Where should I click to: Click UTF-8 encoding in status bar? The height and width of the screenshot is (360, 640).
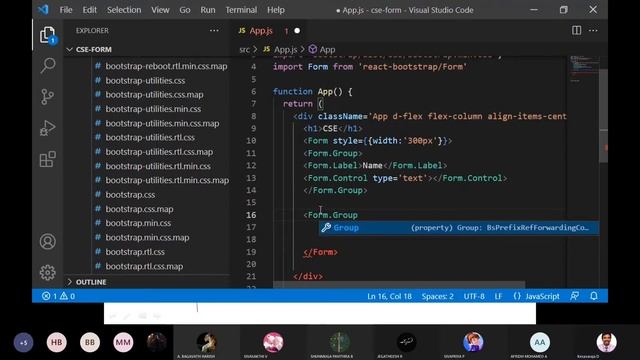(474, 296)
